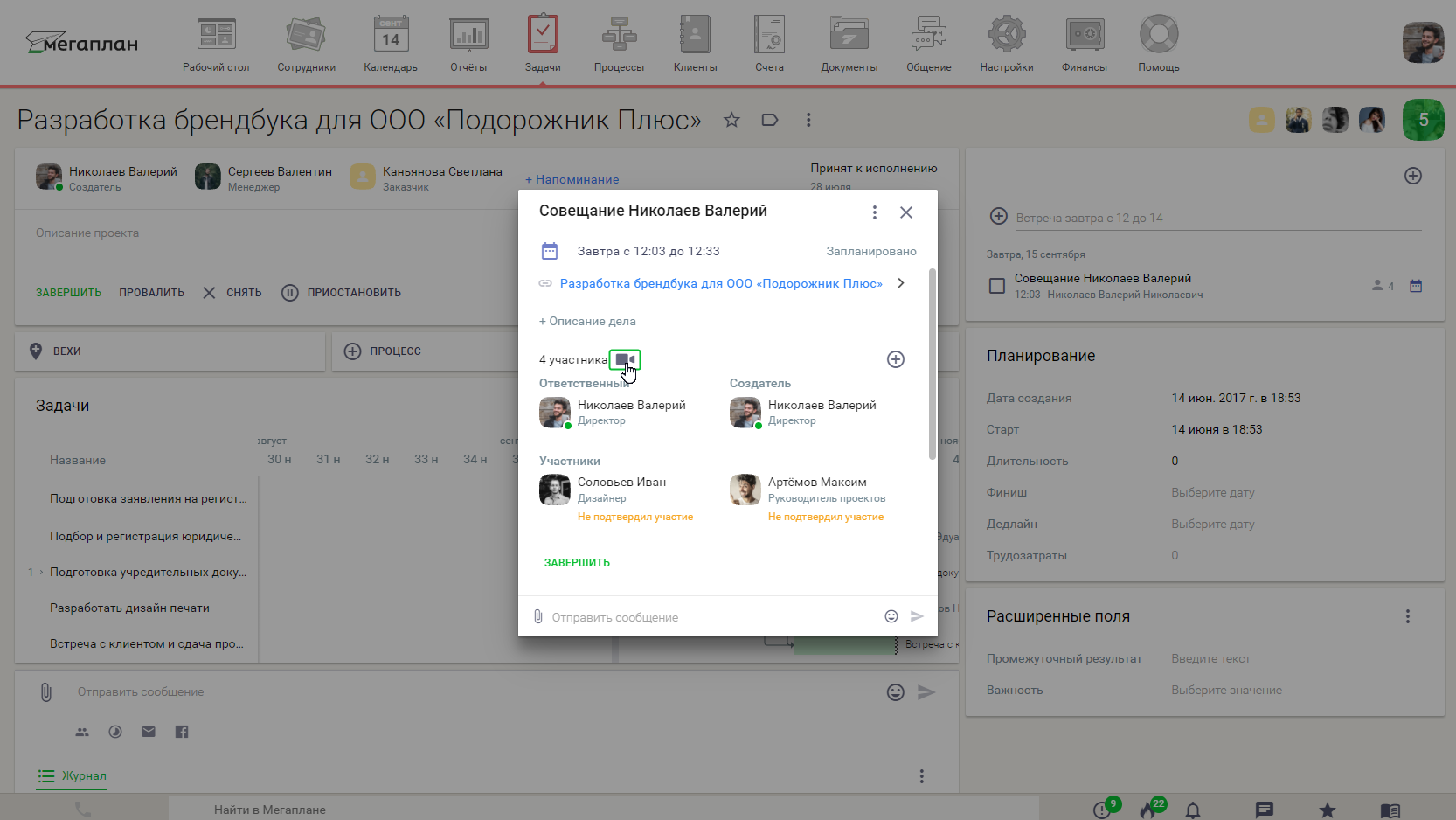Viewport: 1456px width, 820px height.
Task: Open Расширенные поля three-dot menu
Action: pyautogui.click(x=1408, y=616)
